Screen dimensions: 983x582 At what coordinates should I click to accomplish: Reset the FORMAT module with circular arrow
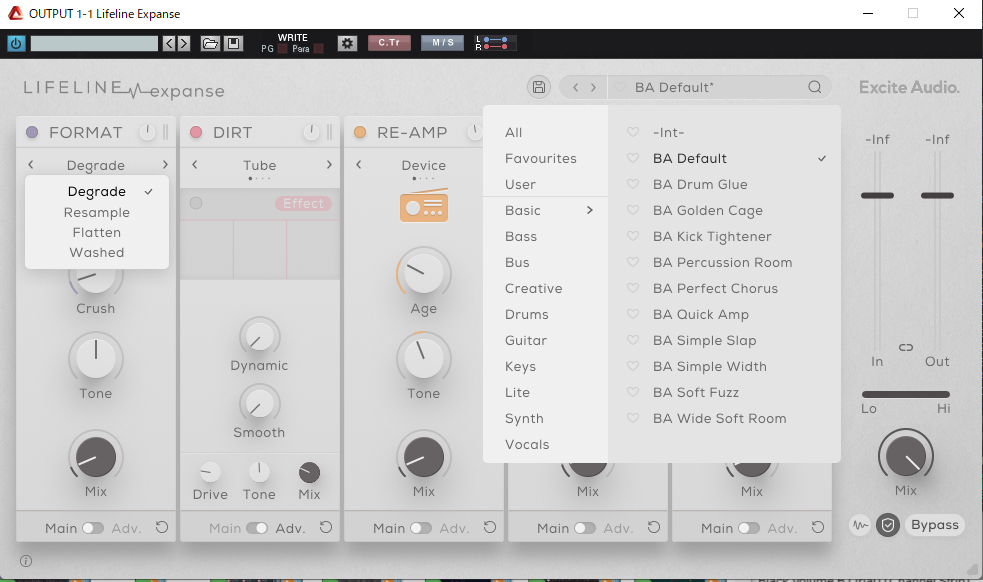162,527
